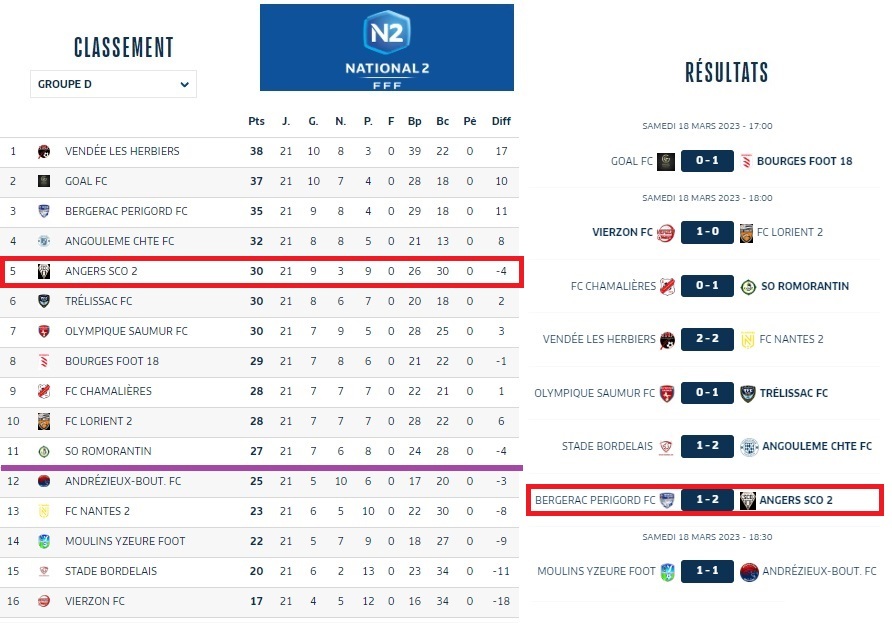The width and height of the screenshot is (892, 623).
Task: Click the FC Lorient 2 crest in results
Action: click(746, 233)
